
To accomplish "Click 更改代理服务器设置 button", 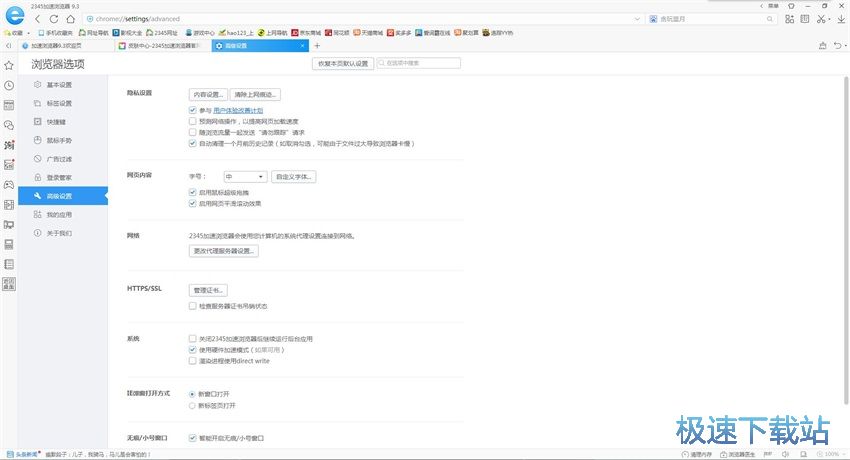I will pyautogui.click(x=223, y=251).
